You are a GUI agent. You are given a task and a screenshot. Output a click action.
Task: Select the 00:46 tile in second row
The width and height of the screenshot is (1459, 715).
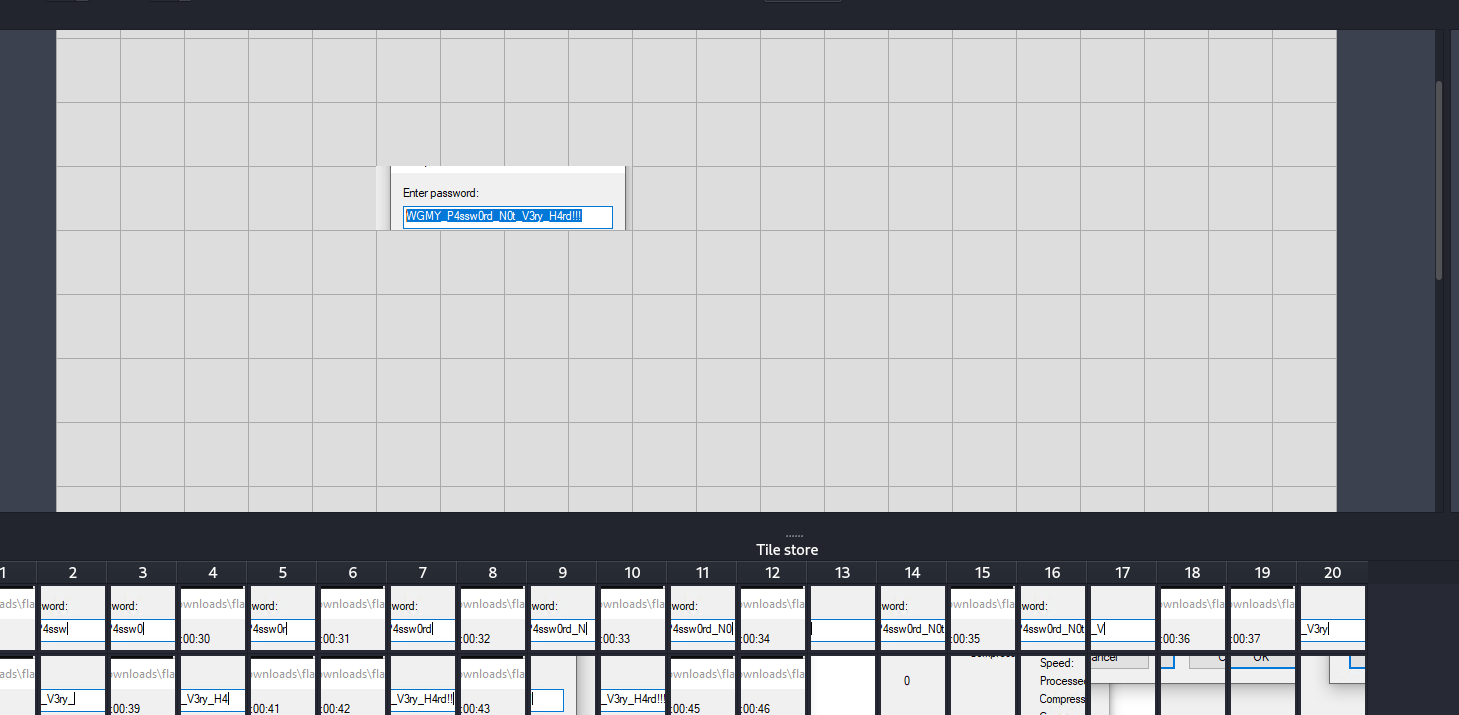tap(772, 687)
